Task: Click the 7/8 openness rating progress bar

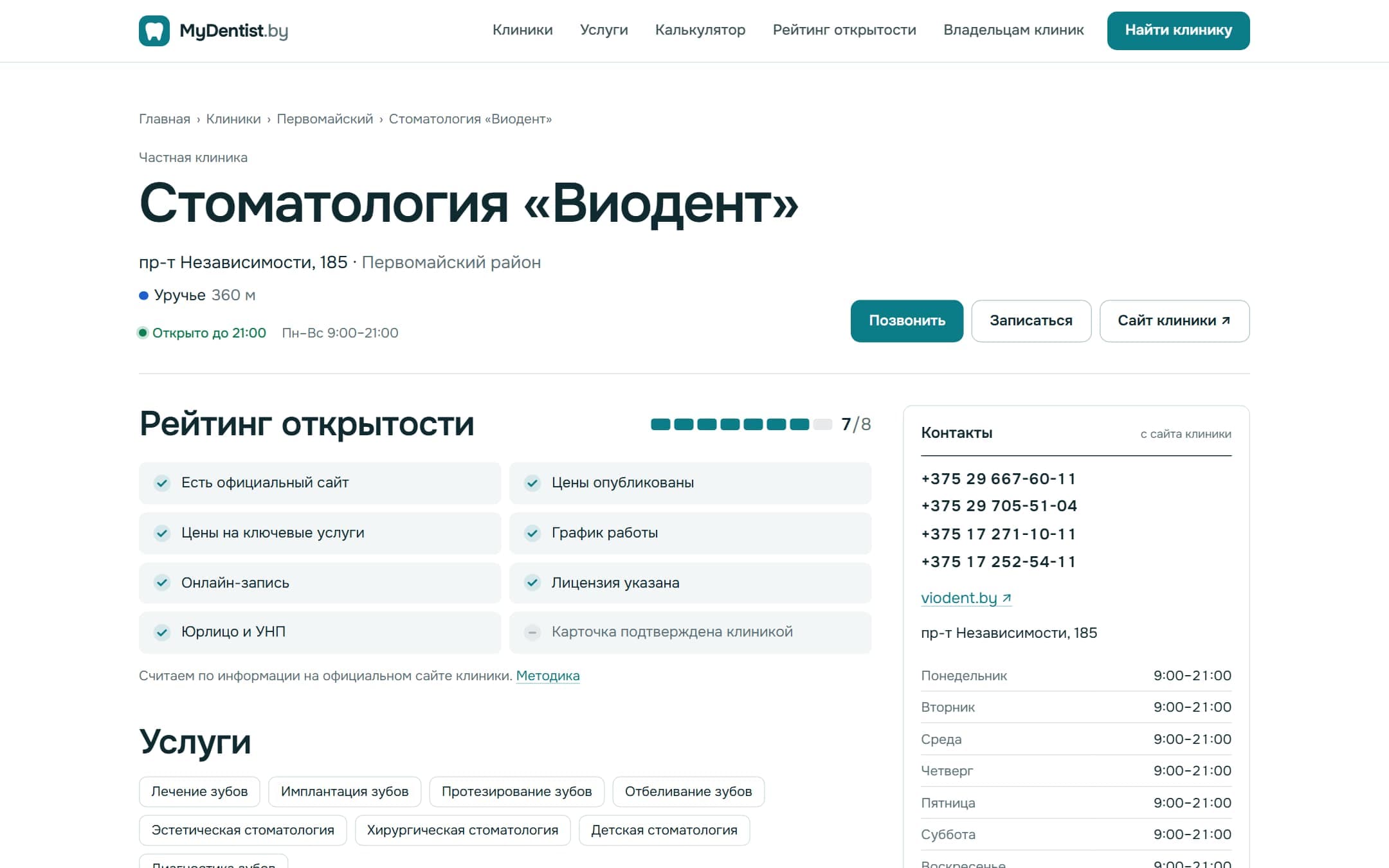Action: (741, 424)
